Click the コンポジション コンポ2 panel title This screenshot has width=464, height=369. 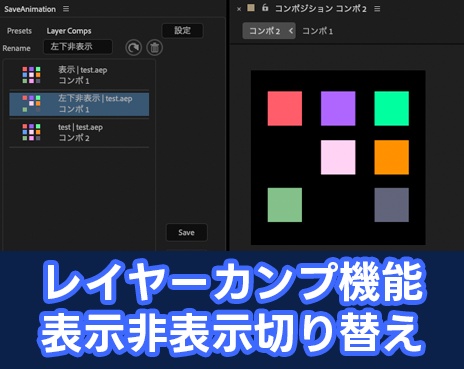(320, 9)
